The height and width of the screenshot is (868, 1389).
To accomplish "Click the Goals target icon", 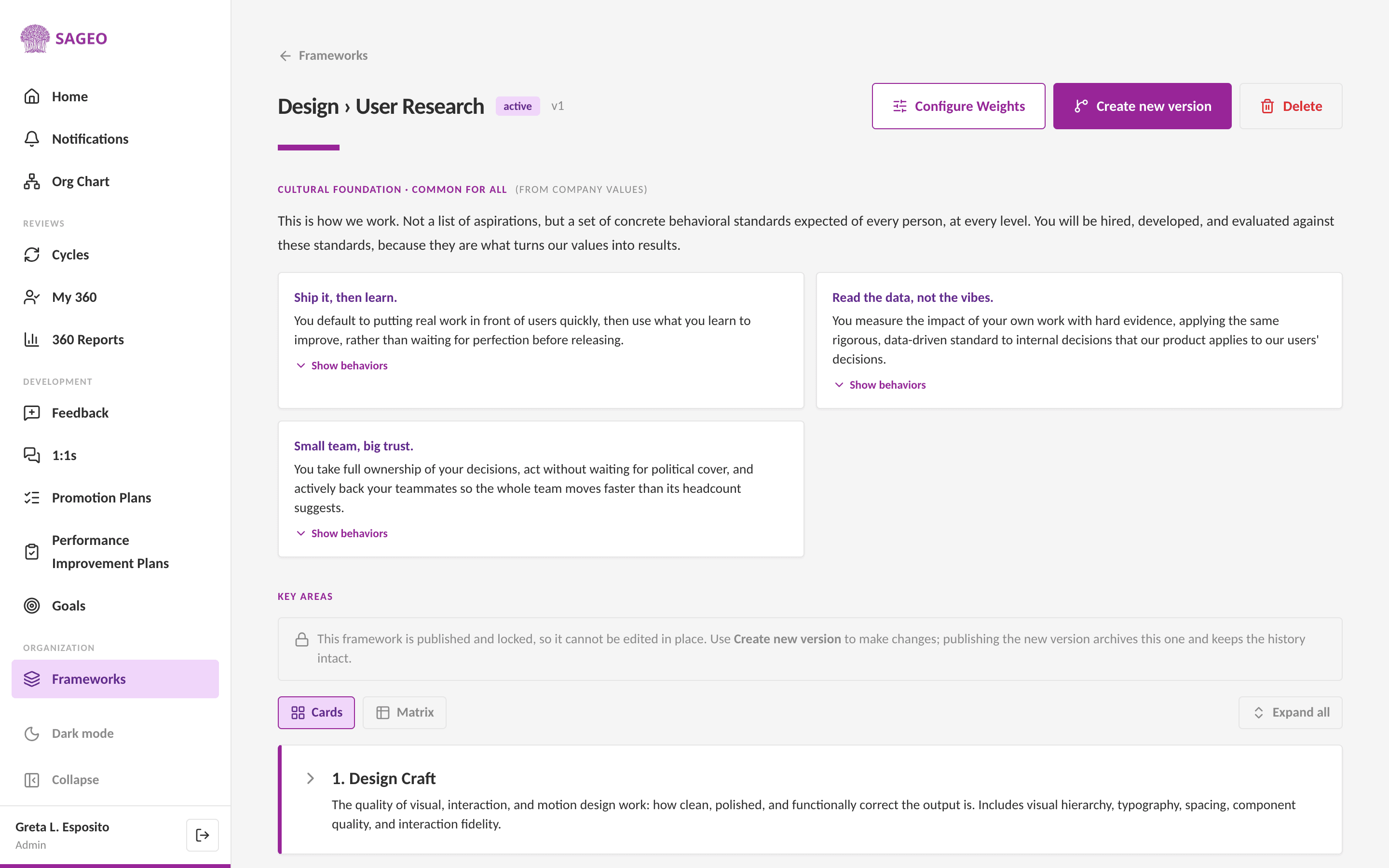I will tap(32, 606).
